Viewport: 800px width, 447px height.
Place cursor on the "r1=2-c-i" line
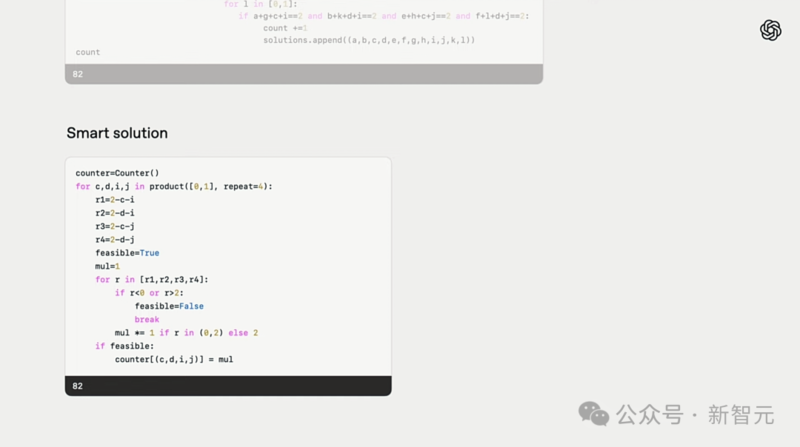115,200
